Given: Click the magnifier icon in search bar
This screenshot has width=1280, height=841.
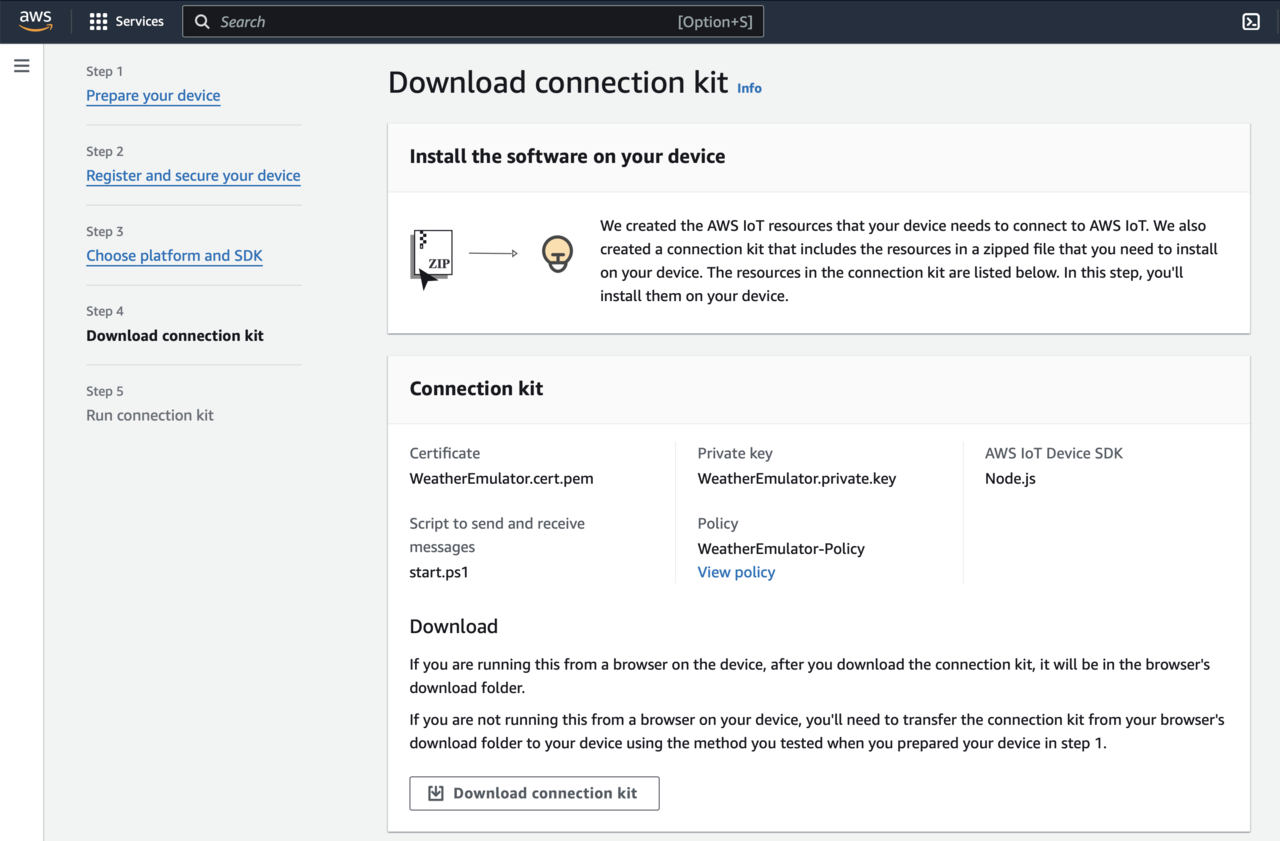Looking at the screenshot, I should click(202, 21).
